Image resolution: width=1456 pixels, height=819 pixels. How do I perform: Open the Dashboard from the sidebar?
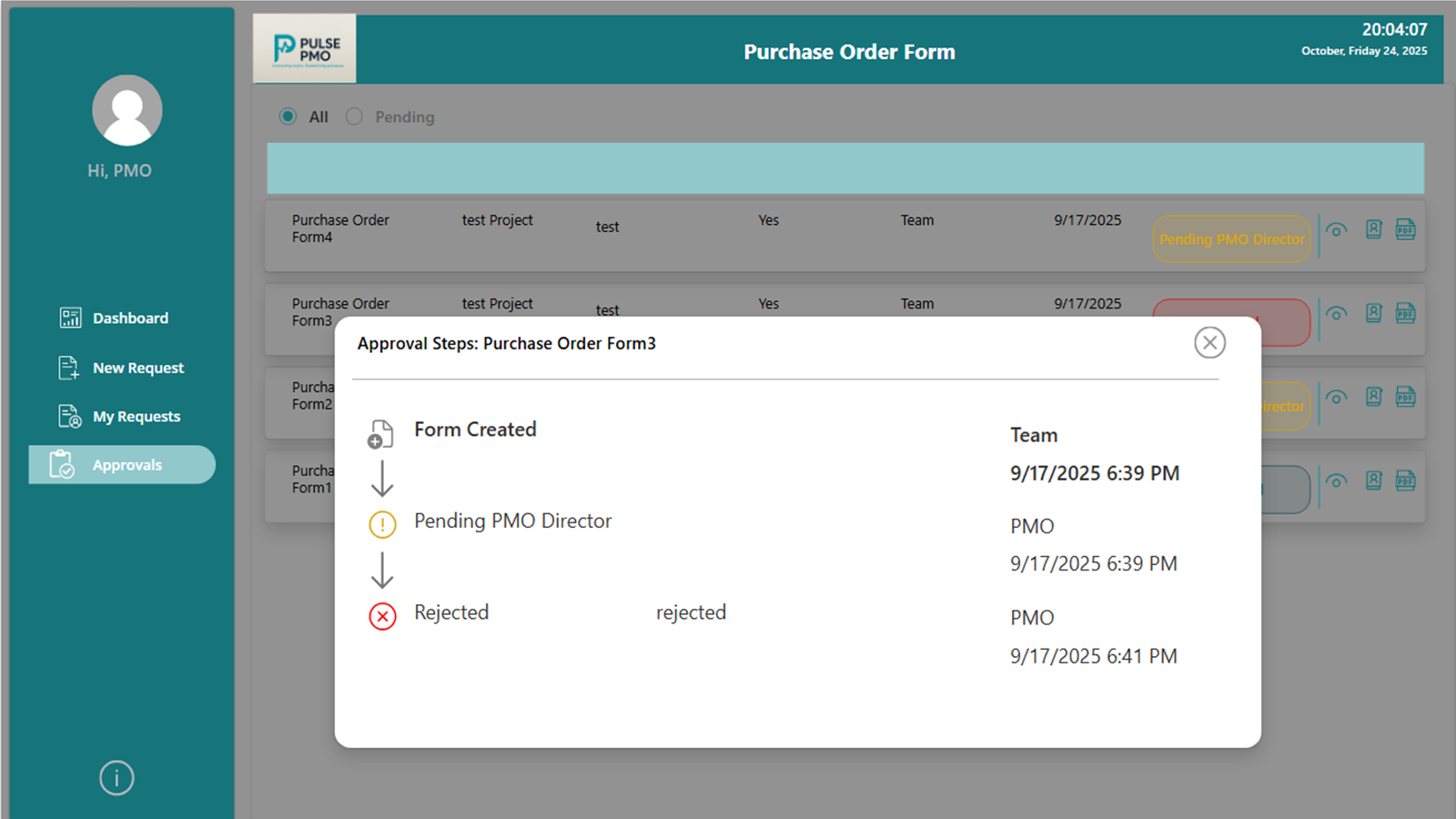coord(130,318)
